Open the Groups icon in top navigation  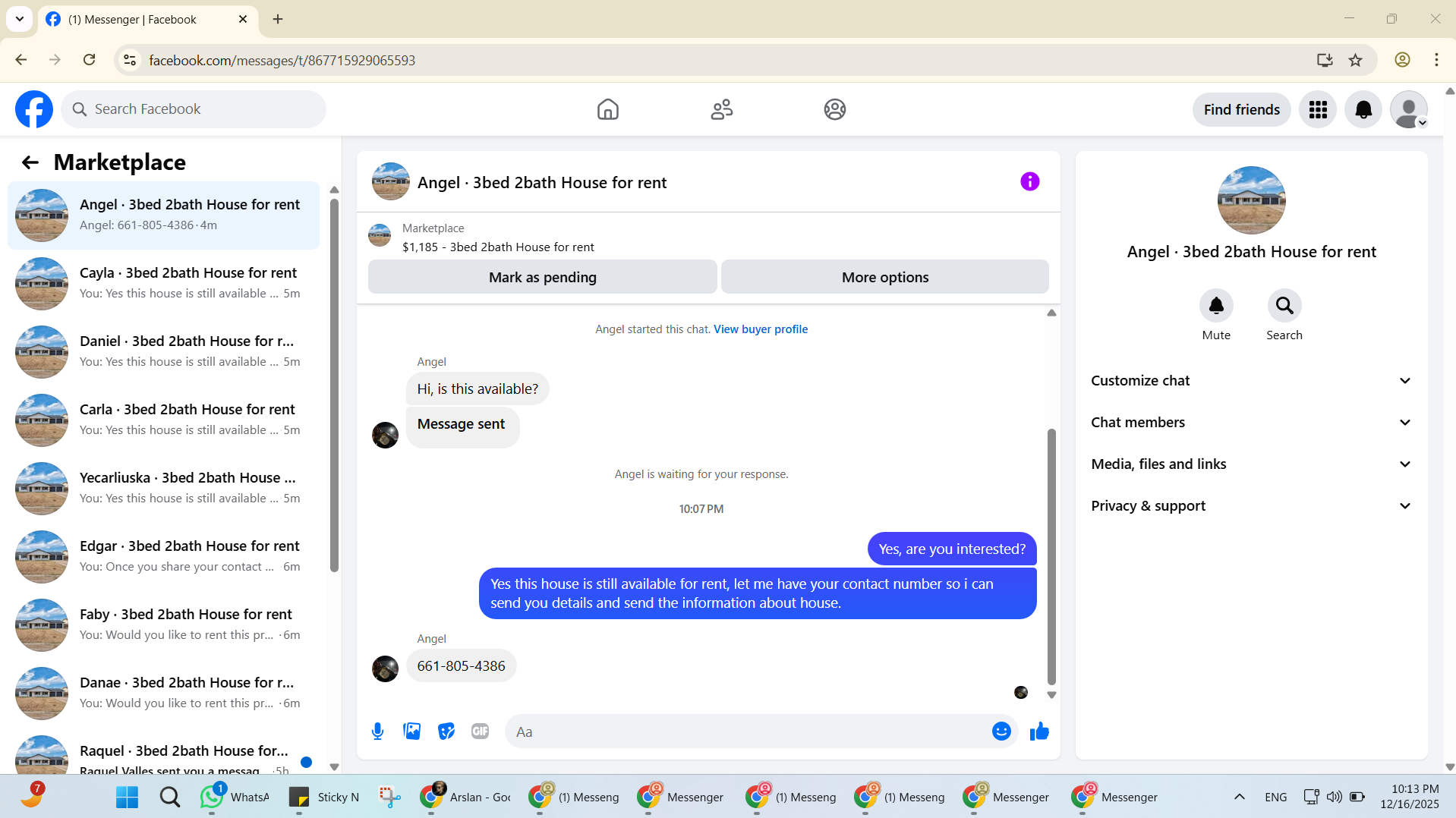tap(835, 109)
